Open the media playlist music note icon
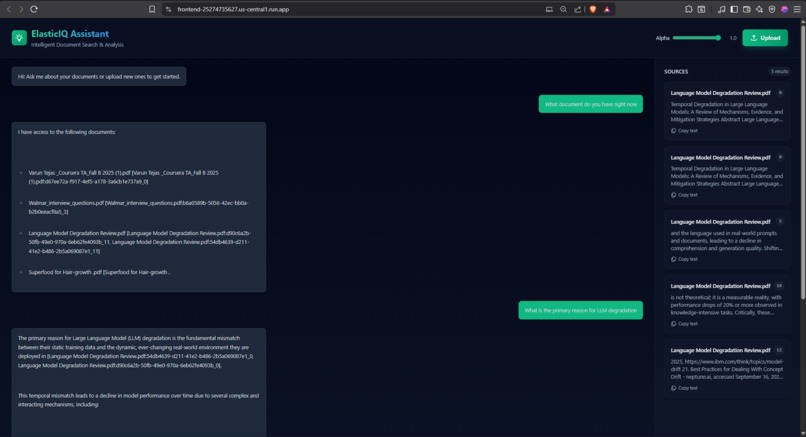 tap(722, 9)
